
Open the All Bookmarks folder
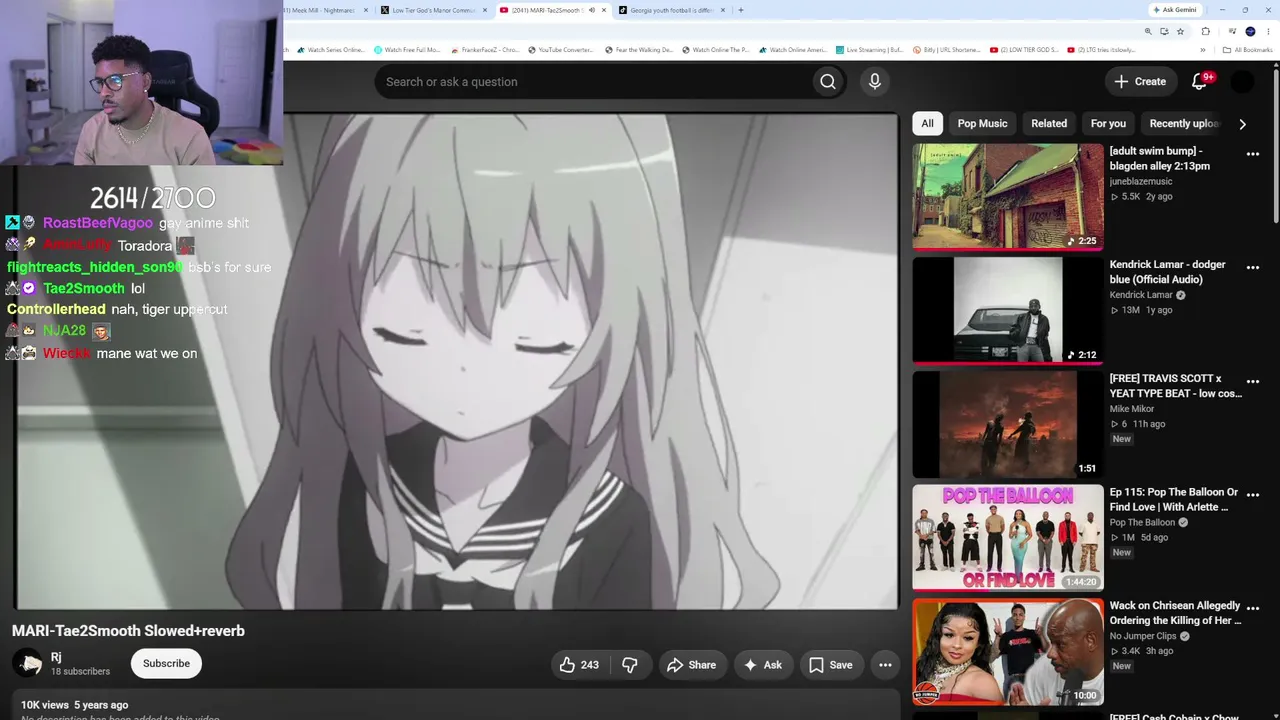pos(1248,50)
